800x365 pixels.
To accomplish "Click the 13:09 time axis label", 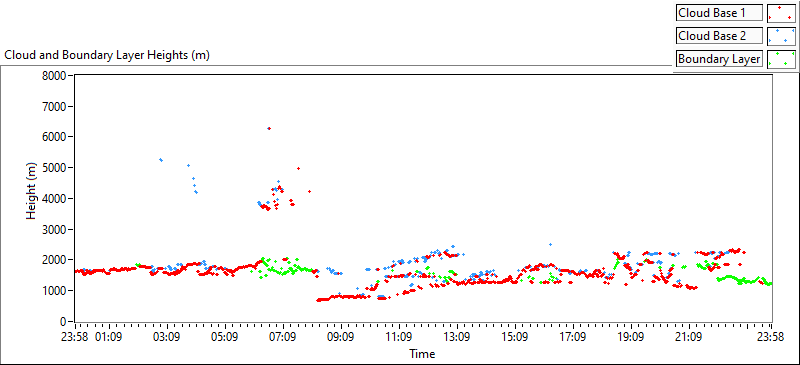I will tap(457, 337).
